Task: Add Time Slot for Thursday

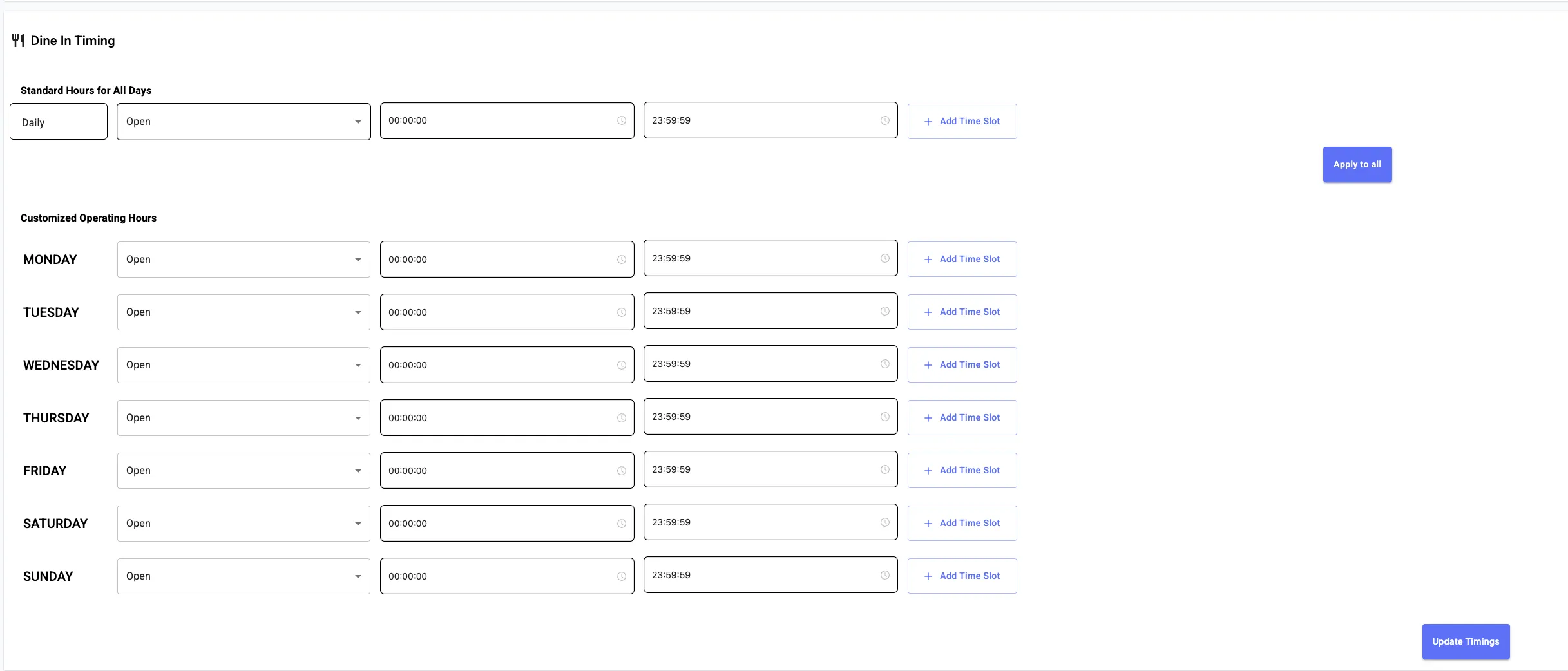Action: tap(962, 417)
